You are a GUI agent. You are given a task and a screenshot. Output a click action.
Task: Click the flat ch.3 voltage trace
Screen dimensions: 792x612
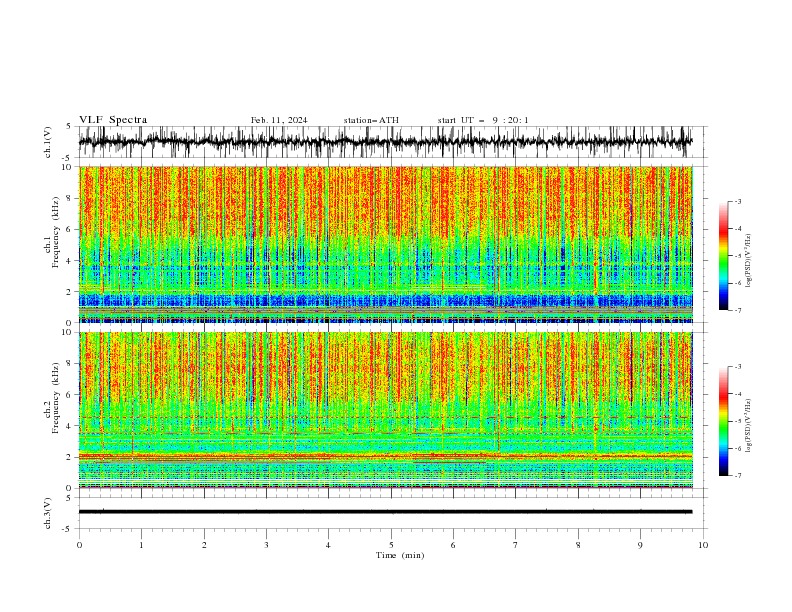(385, 512)
